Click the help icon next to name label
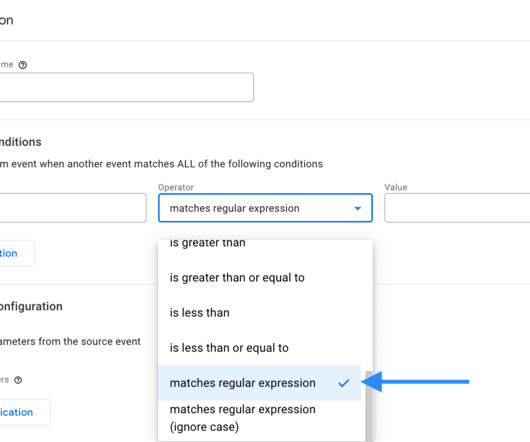 pyautogui.click(x=23, y=65)
